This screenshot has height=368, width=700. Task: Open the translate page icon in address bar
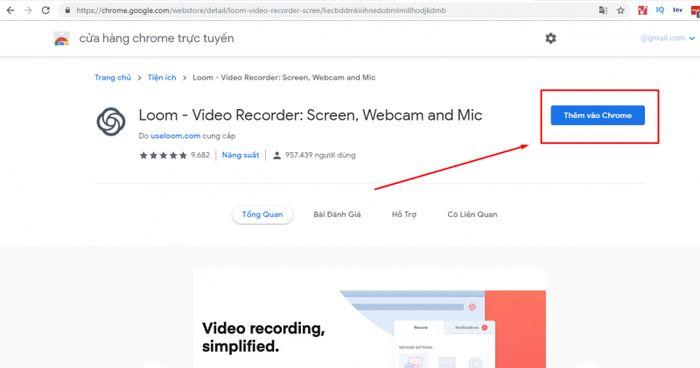603,10
